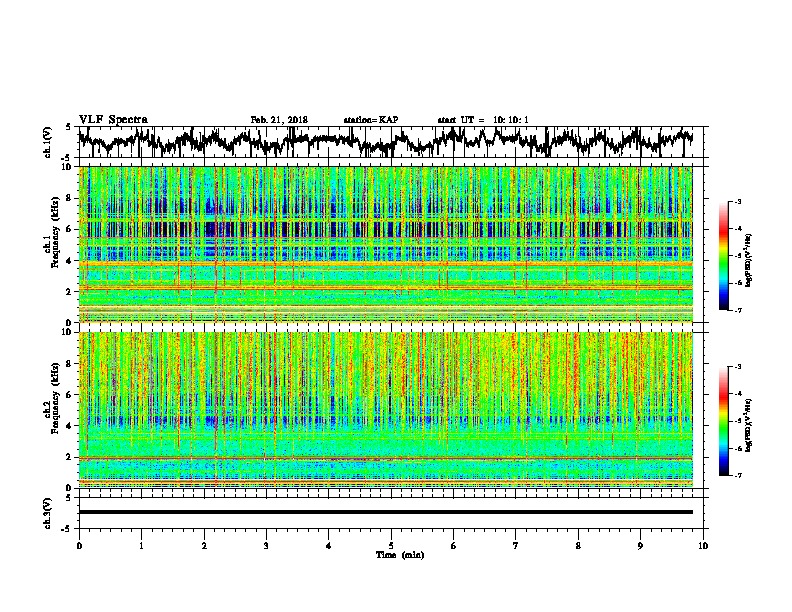The image size is (792, 612).
Task: Click time axis tick label "8"
Action: pyautogui.click(x=578, y=546)
